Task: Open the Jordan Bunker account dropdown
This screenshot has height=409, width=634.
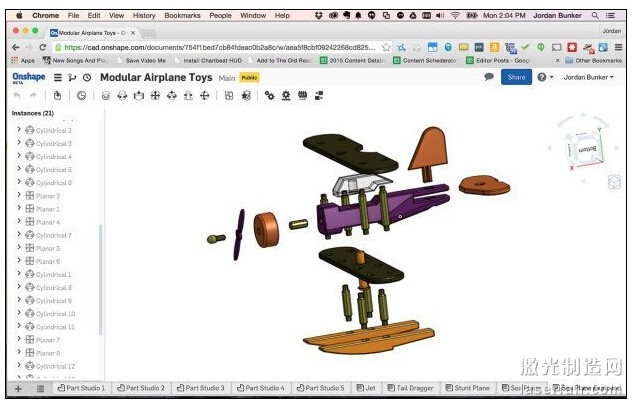Action: pyautogui.click(x=589, y=77)
